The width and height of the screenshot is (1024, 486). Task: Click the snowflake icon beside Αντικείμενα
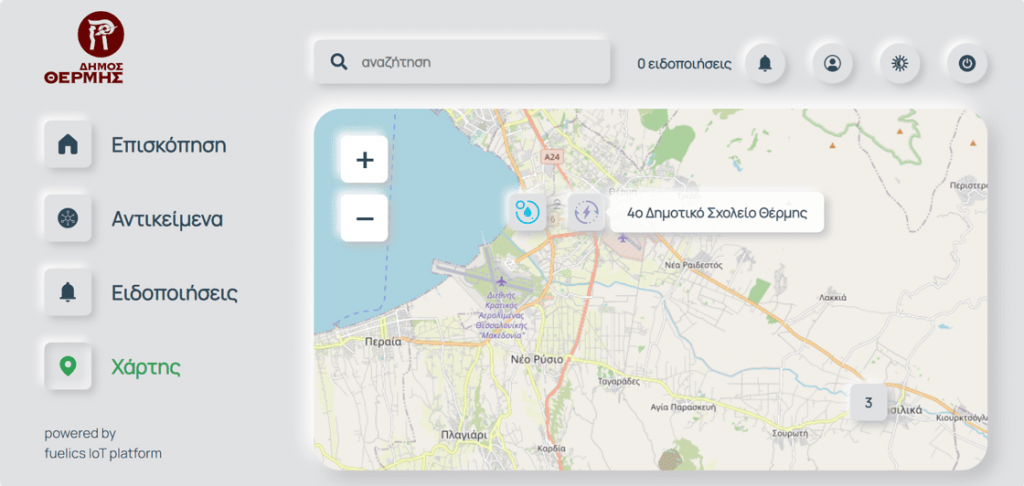click(68, 219)
